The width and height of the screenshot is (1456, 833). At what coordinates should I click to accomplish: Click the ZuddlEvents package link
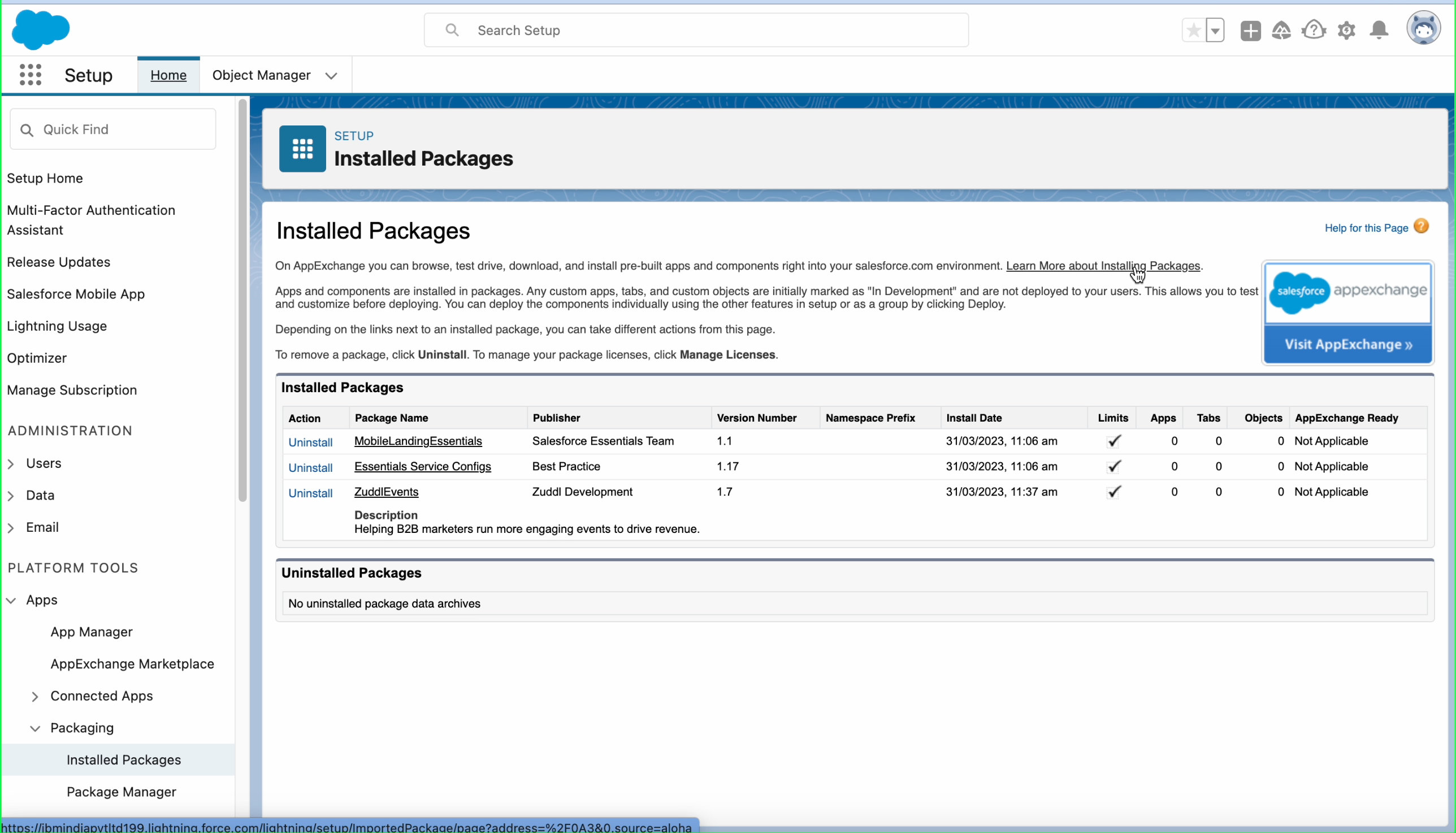point(386,491)
